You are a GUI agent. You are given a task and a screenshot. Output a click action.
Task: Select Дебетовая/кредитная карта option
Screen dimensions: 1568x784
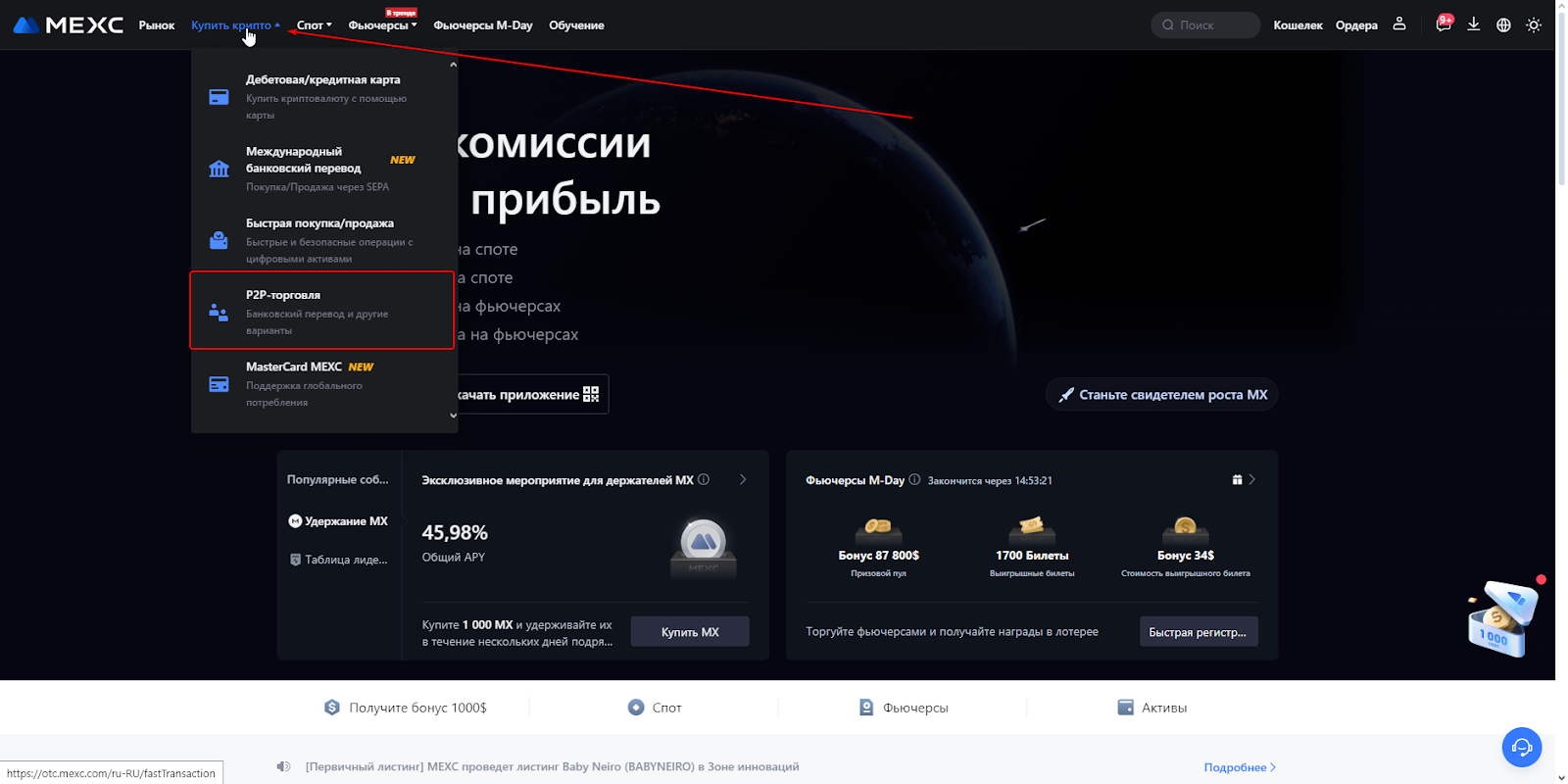pos(324,96)
